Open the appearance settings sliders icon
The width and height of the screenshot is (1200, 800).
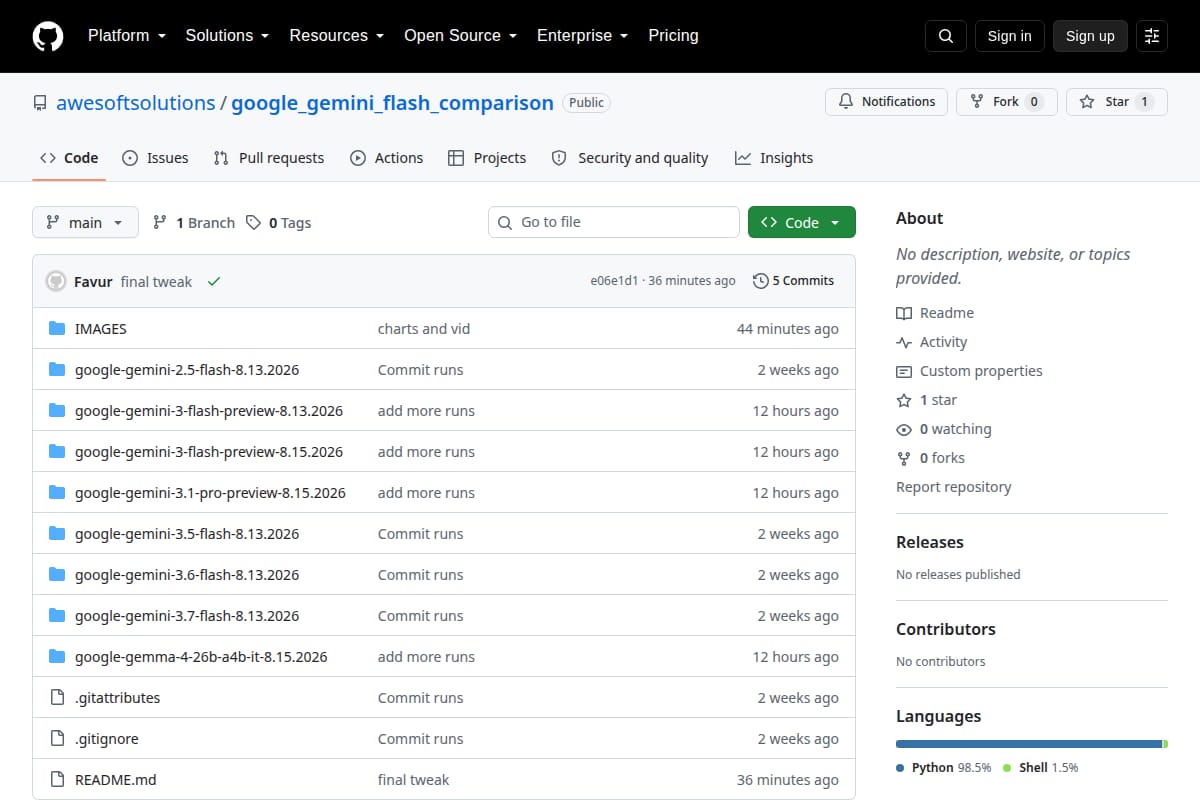tap(1152, 36)
